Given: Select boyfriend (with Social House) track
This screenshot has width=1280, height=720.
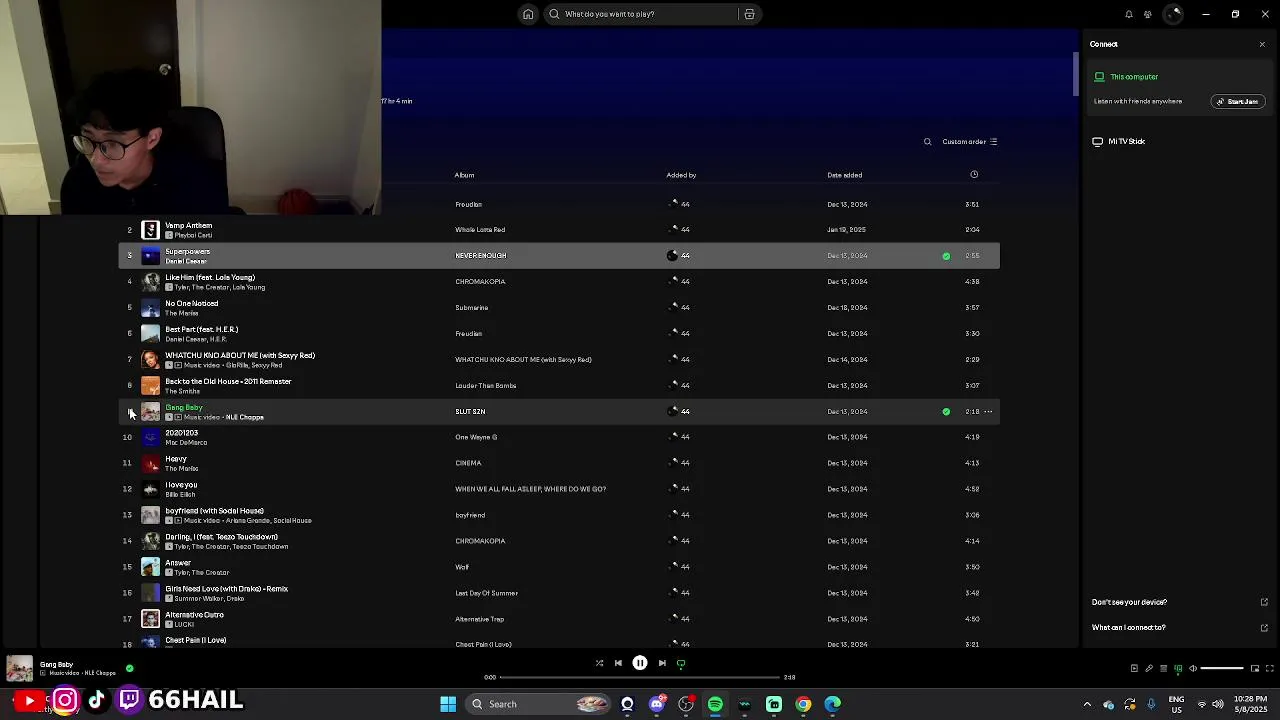Looking at the screenshot, I should pos(559,515).
